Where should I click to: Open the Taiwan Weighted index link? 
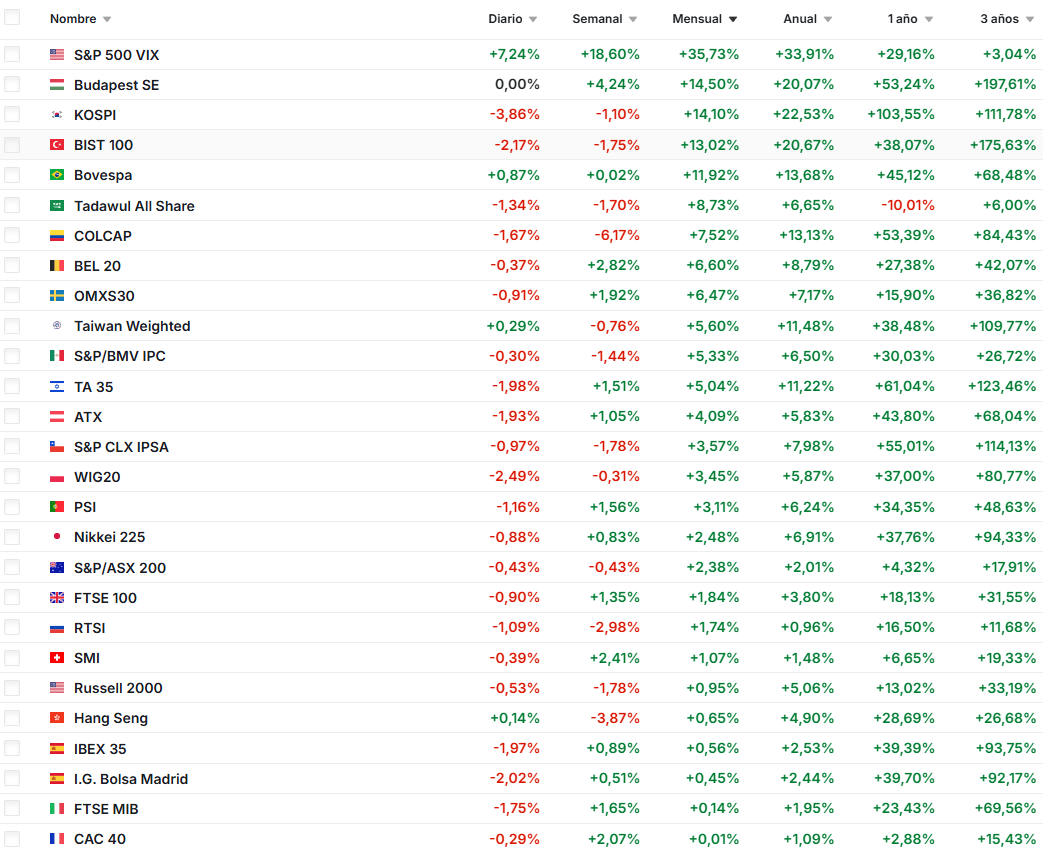click(132, 326)
